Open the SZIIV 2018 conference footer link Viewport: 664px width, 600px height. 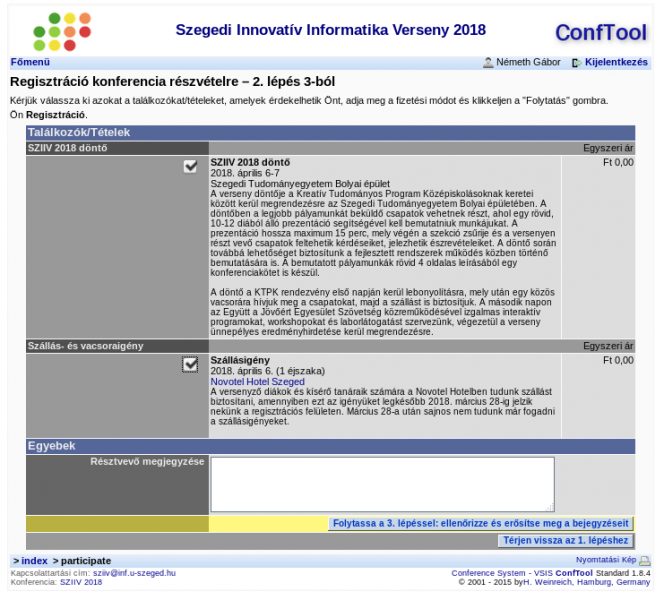(80, 582)
